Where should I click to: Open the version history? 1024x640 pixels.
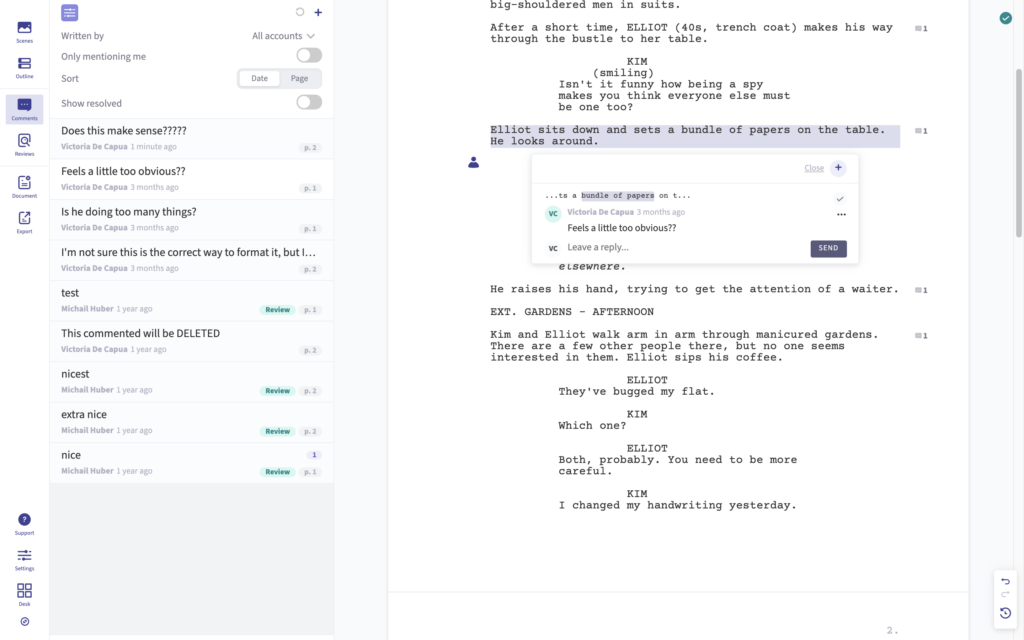coord(1005,613)
